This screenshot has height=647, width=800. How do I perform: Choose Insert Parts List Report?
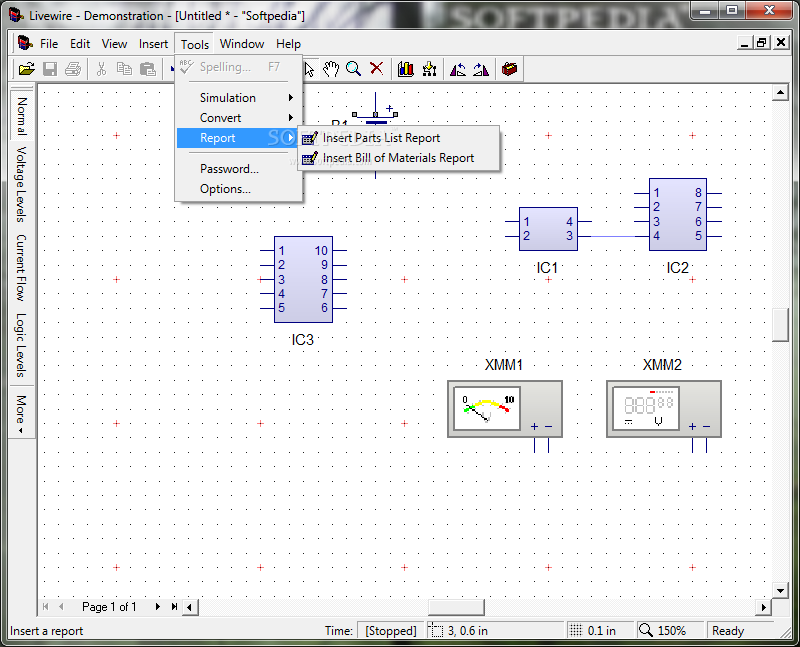[398, 138]
